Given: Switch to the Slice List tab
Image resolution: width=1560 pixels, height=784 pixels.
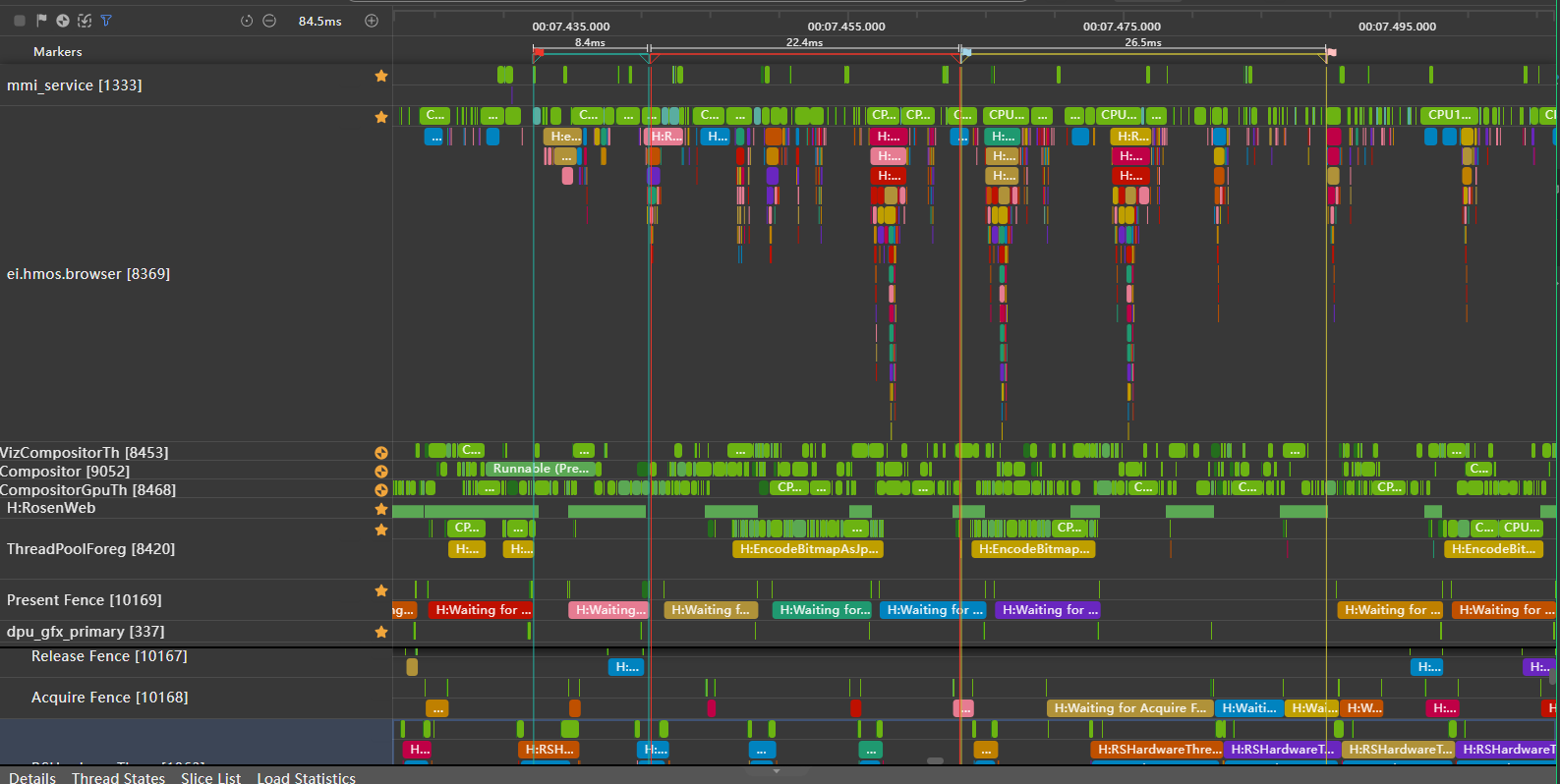Looking at the screenshot, I should pyautogui.click(x=210, y=777).
